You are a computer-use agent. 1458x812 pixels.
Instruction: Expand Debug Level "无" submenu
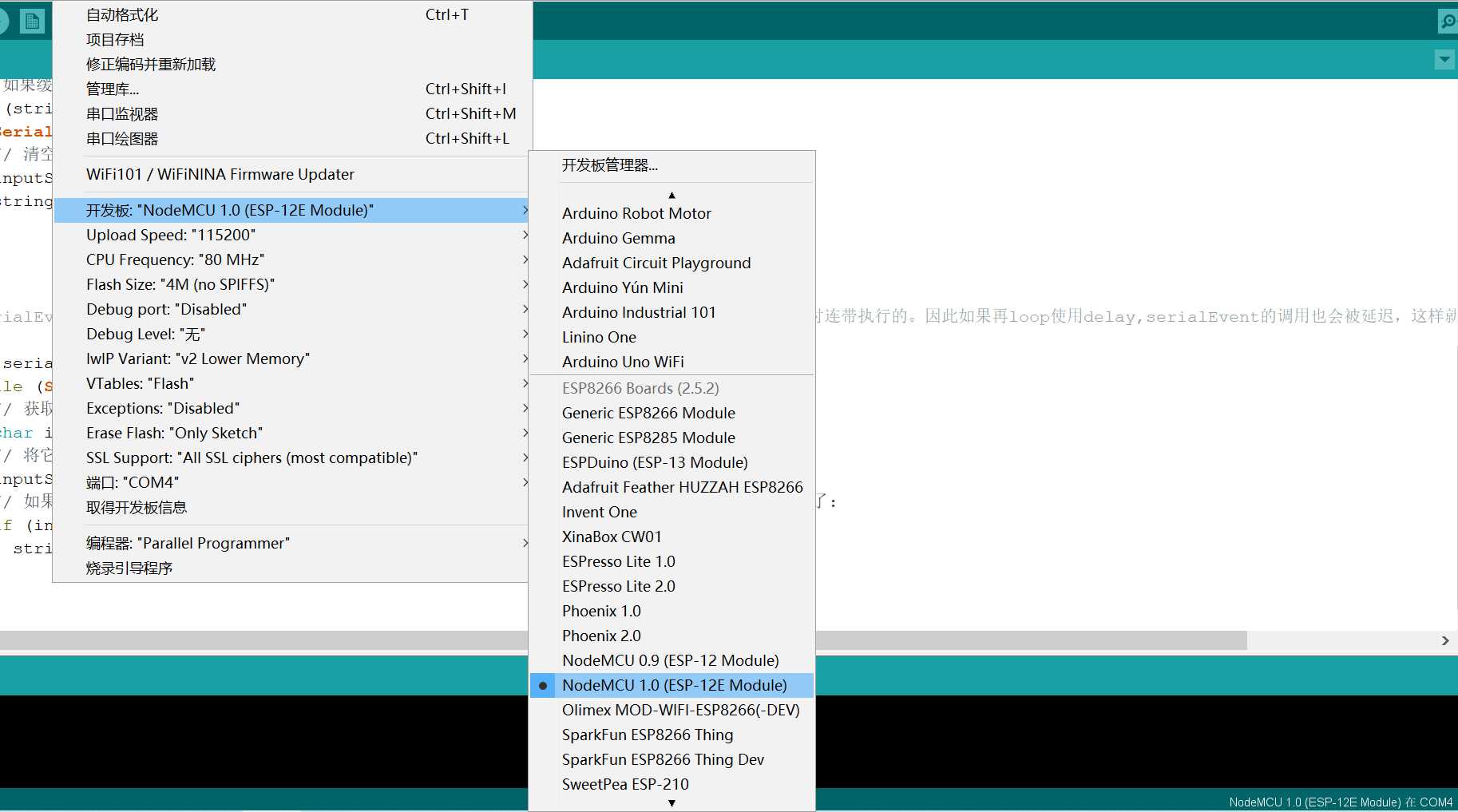pyautogui.click(x=292, y=334)
